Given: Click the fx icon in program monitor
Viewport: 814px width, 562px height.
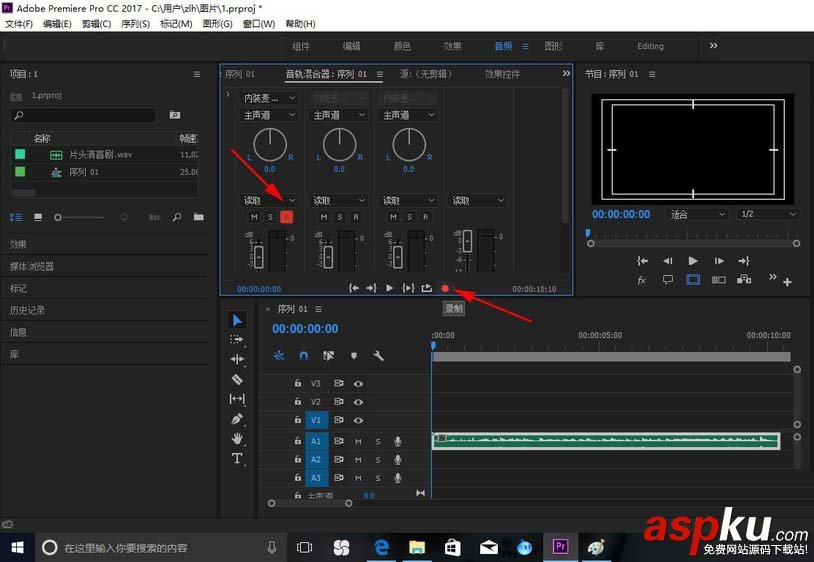Looking at the screenshot, I should 642,280.
